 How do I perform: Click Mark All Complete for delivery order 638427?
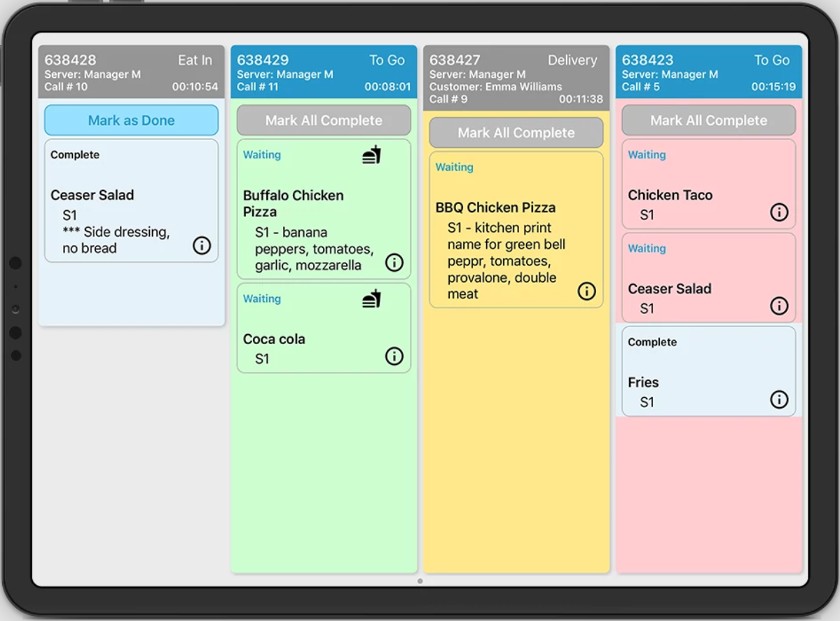[516, 132]
